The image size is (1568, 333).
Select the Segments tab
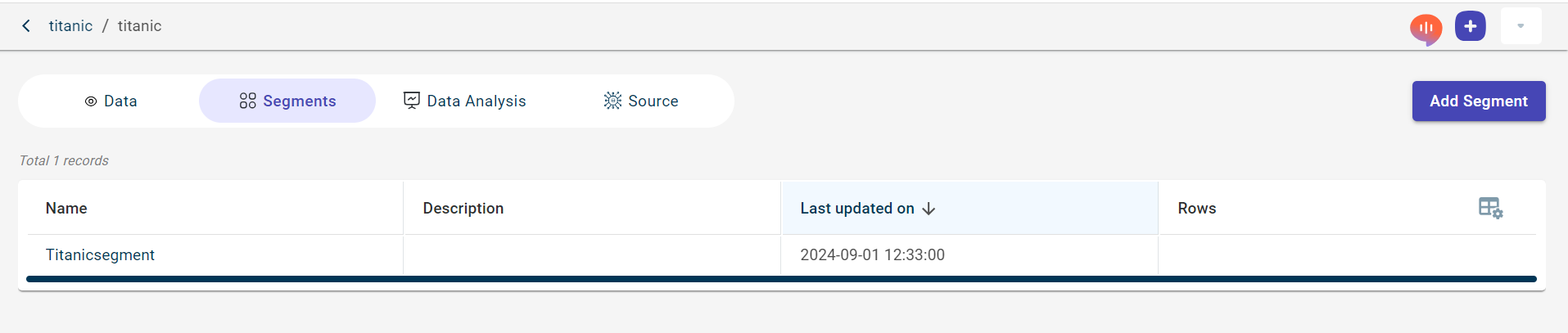pyautogui.click(x=287, y=101)
